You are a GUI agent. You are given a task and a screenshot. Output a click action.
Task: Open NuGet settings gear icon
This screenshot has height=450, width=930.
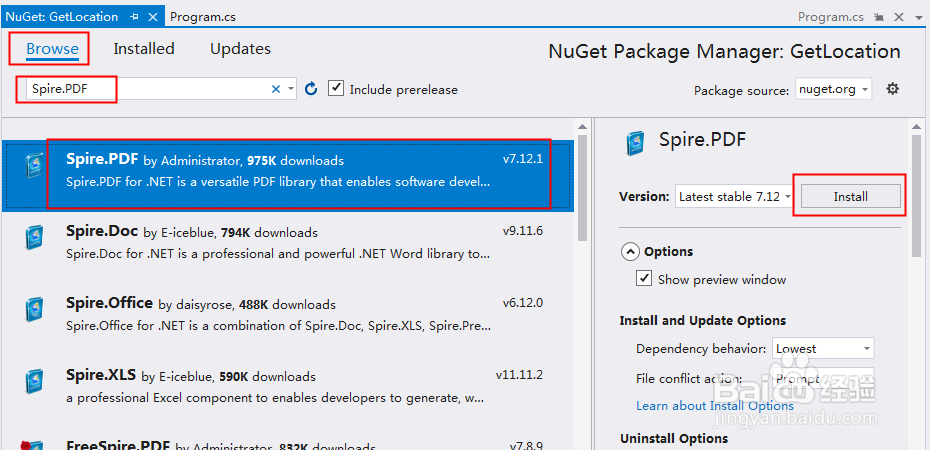(893, 89)
